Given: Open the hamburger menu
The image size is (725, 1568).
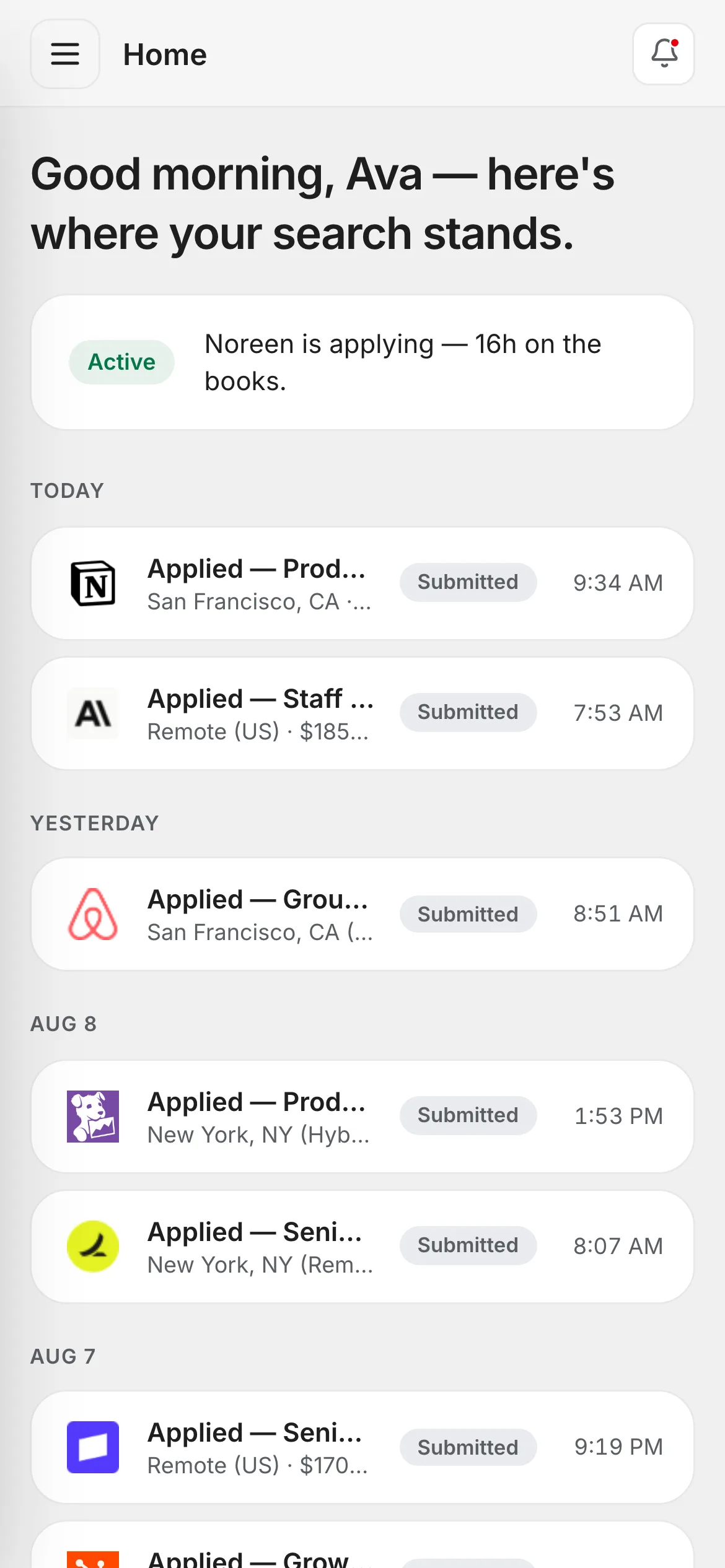Looking at the screenshot, I should (65, 54).
